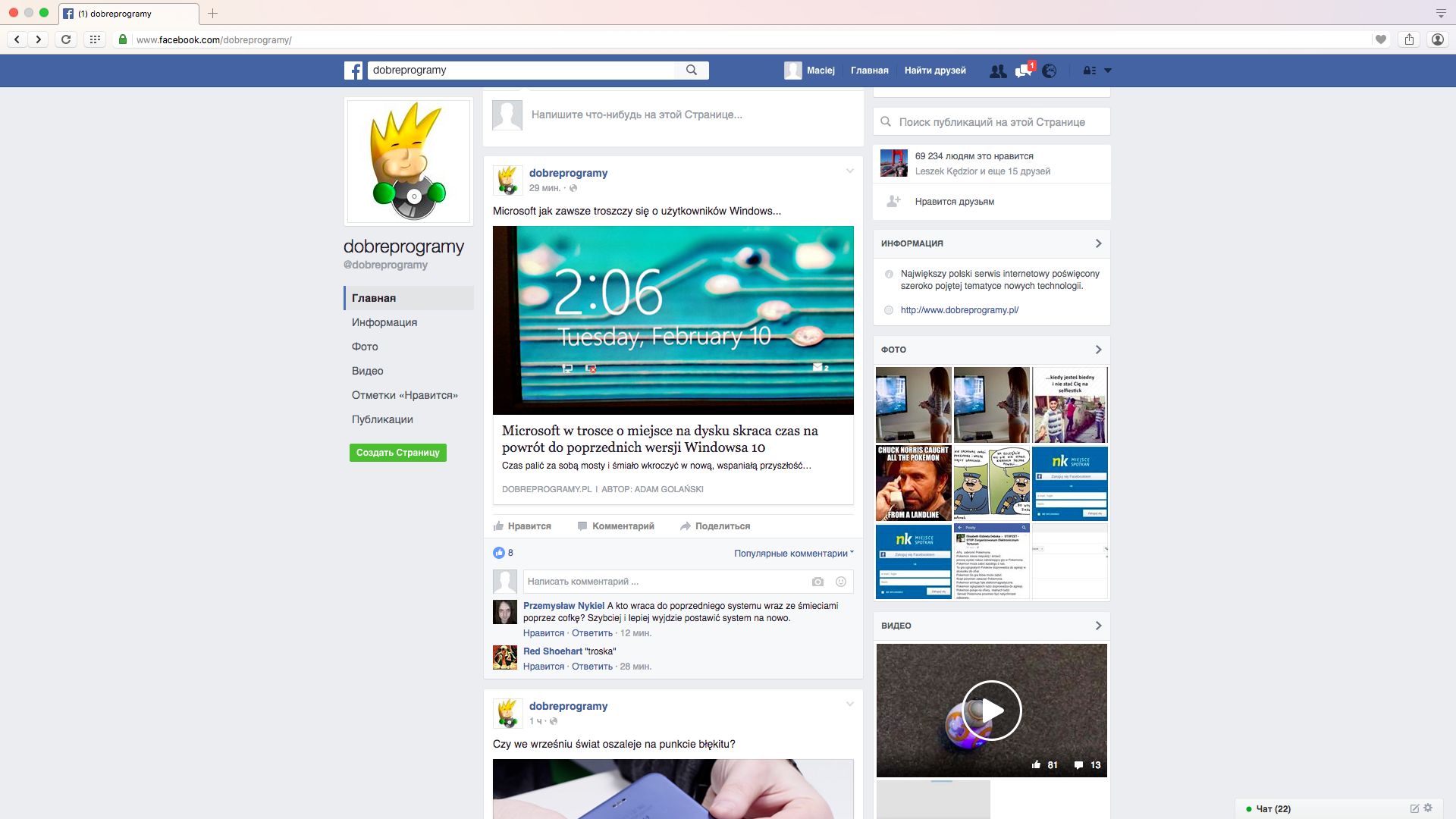Open the dobreprogramy.pl website link
The image size is (1456, 819).
(x=959, y=310)
